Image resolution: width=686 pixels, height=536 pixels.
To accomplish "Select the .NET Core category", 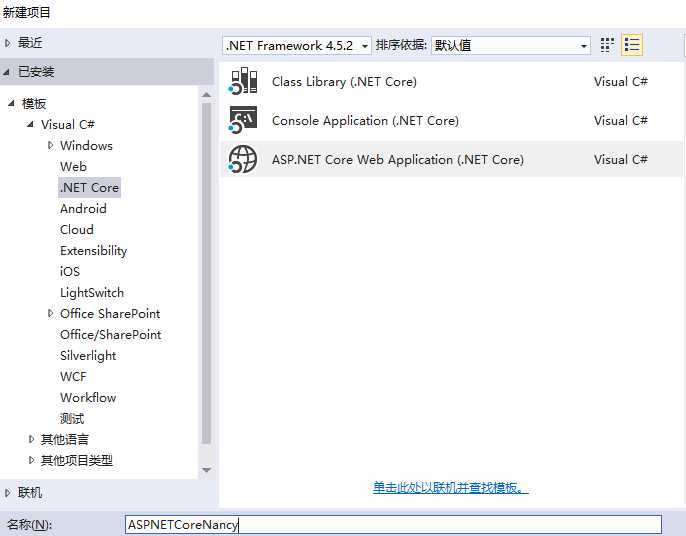I will click(89, 188).
